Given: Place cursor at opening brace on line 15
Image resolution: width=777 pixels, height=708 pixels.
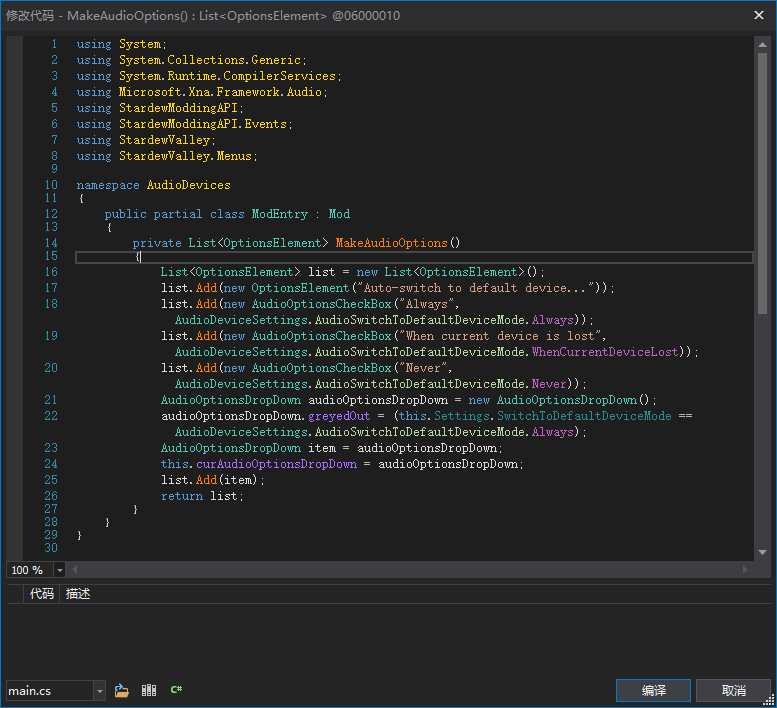Looking at the screenshot, I should pyautogui.click(x=138, y=256).
